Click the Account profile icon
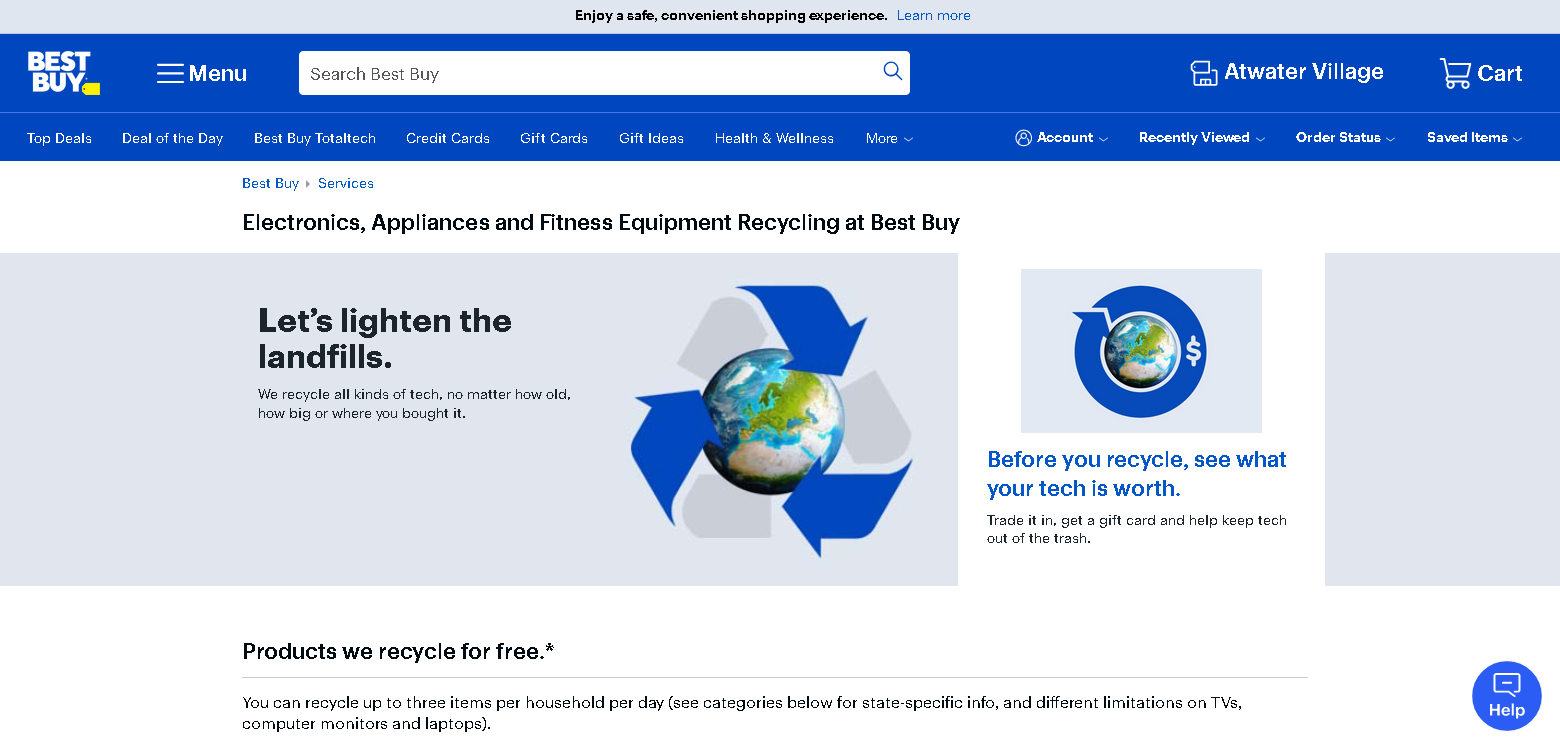The width and height of the screenshot is (1560, 745). (x=1023, y=138)
